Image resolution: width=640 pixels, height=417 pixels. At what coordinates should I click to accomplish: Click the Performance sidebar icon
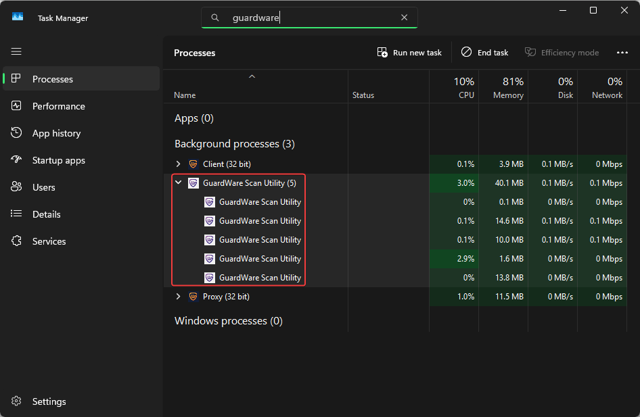coord(16,106)
